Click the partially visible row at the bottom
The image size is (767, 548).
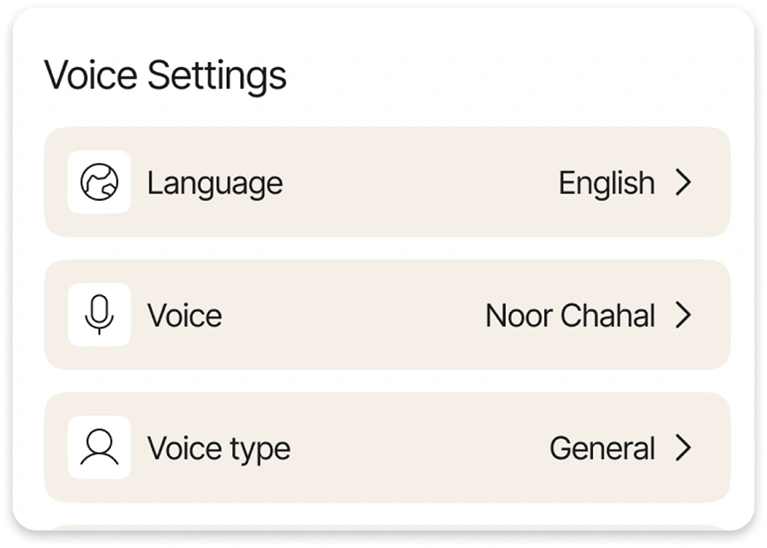(387, 527)
